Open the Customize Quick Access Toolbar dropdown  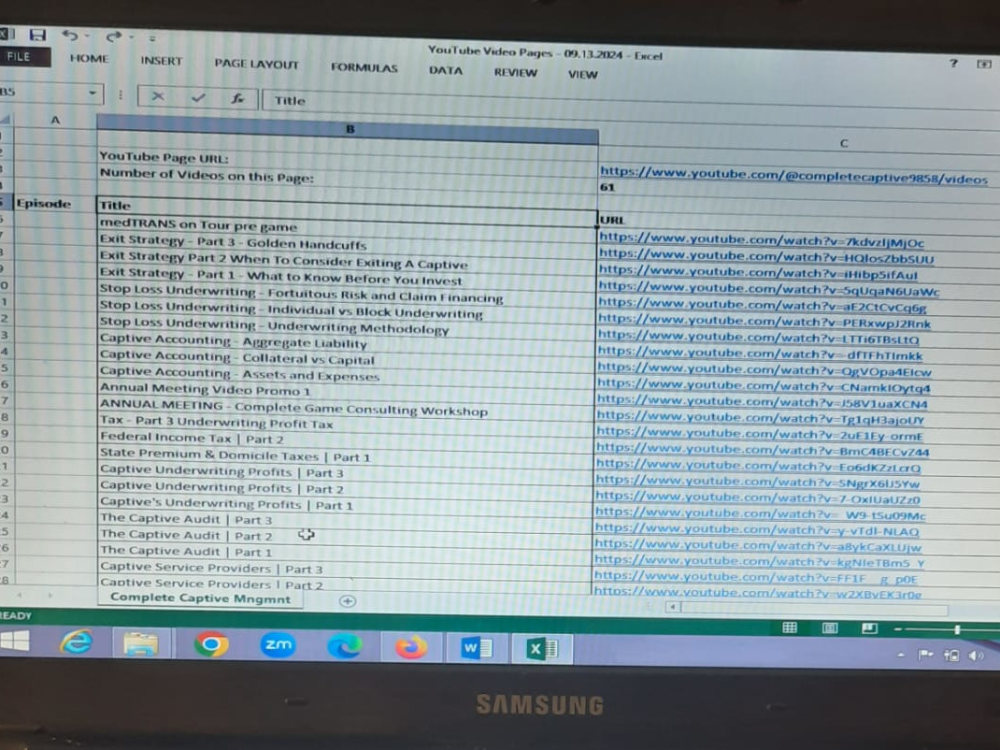point(152,38)
